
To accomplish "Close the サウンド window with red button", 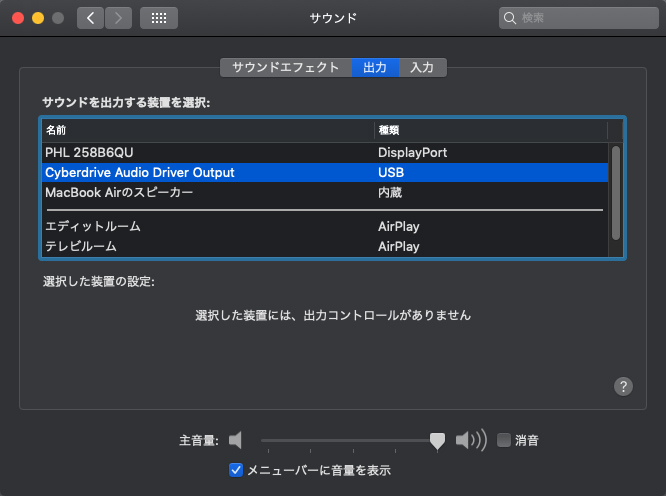I will pos(18,18).
